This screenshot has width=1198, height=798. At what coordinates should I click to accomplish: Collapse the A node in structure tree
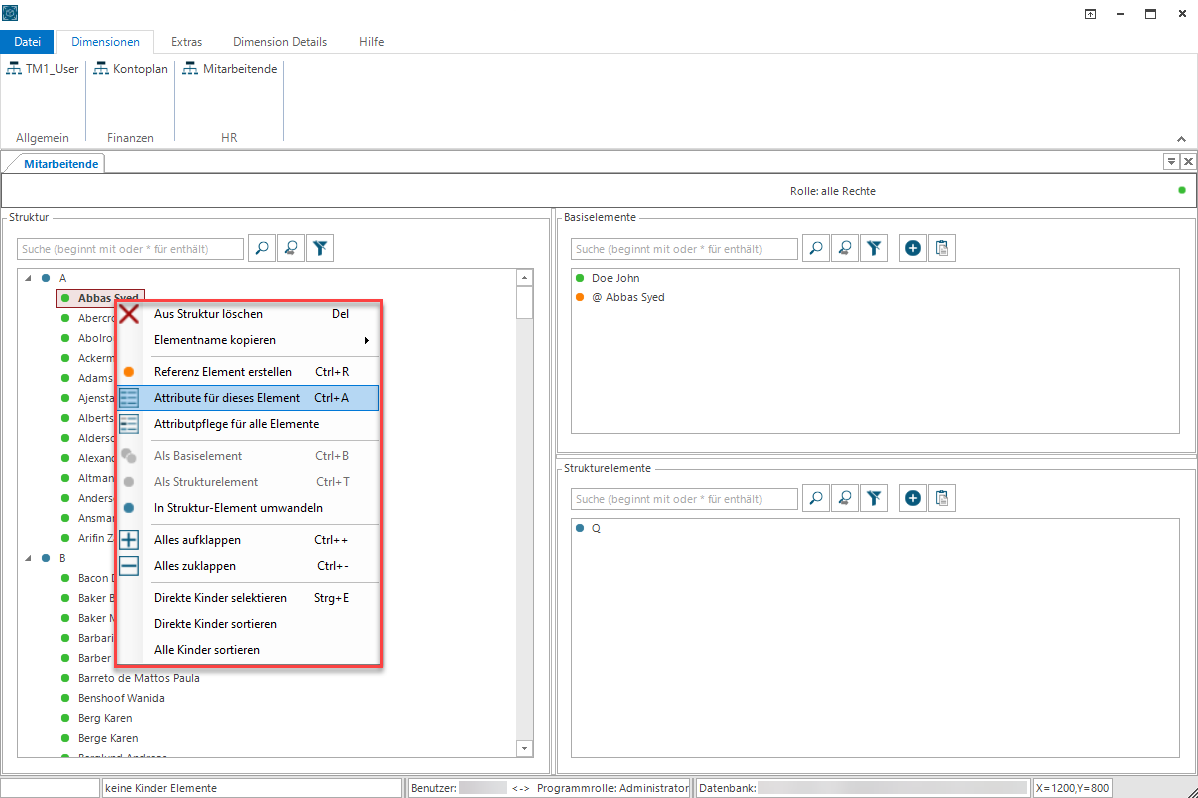pos(28,278)
